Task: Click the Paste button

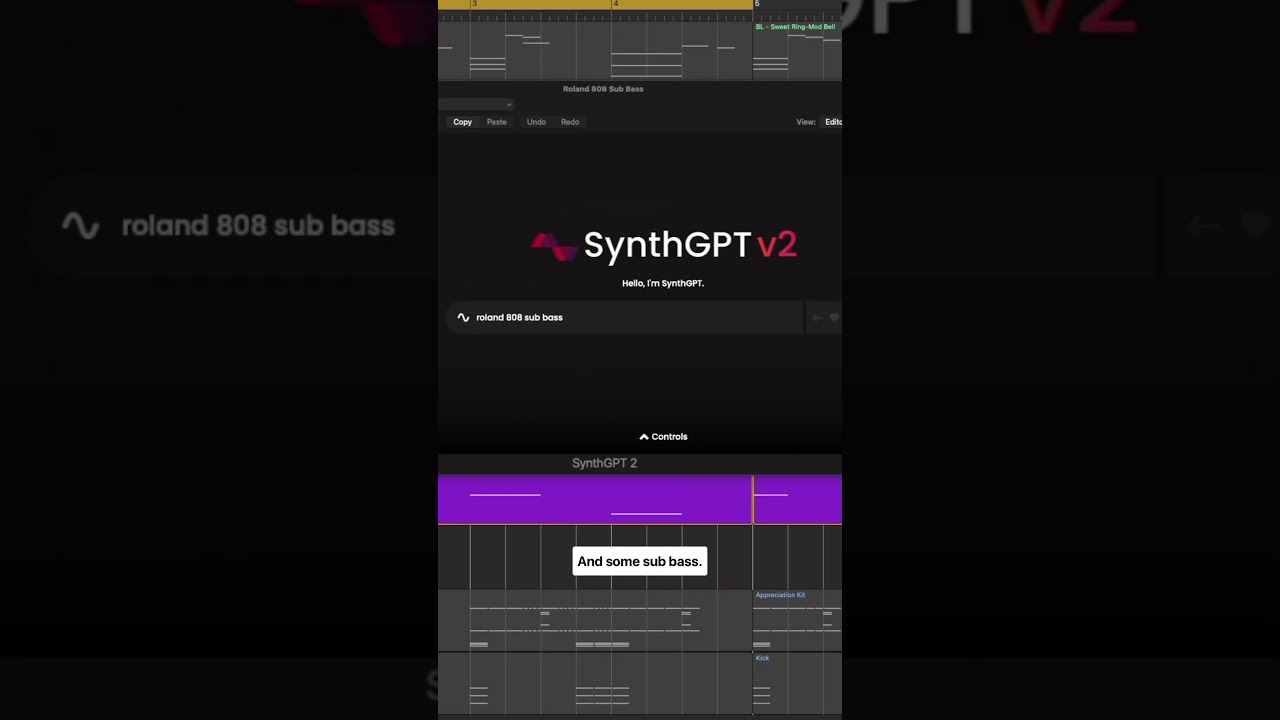Action: point(497,122)
